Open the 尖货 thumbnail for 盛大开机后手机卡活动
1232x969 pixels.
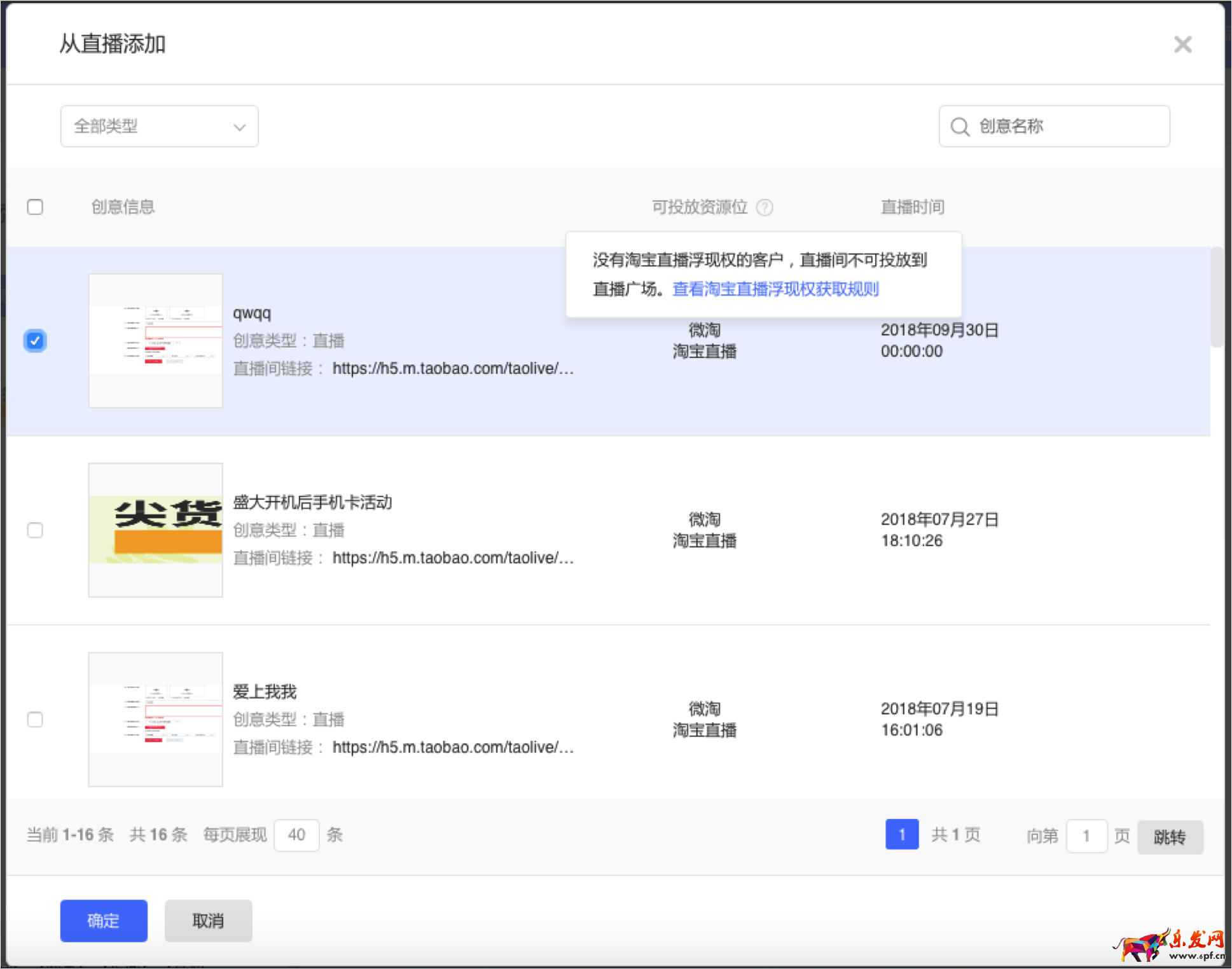click(156, 530)
